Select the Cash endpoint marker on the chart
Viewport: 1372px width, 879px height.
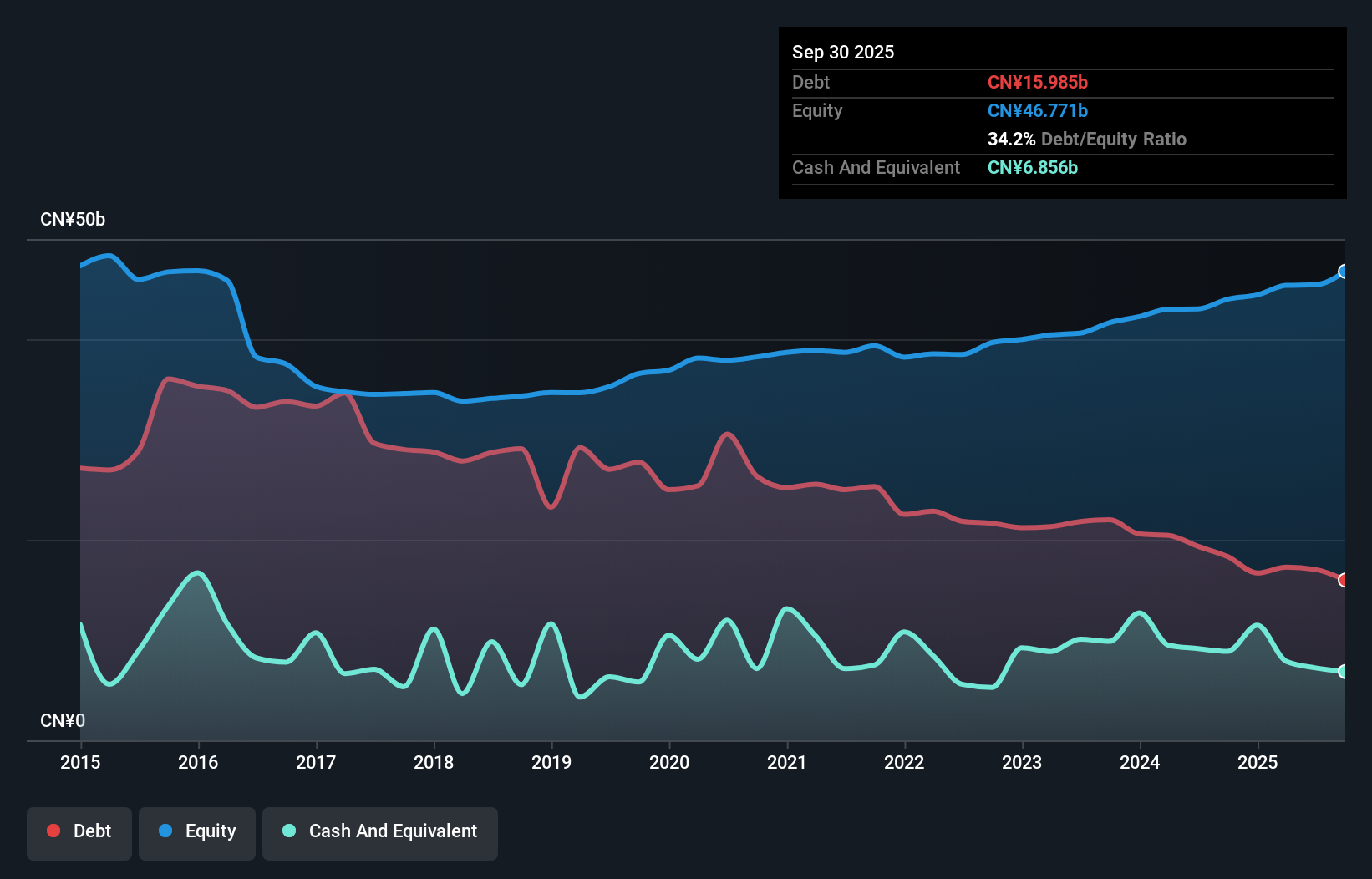point(1343,671)
